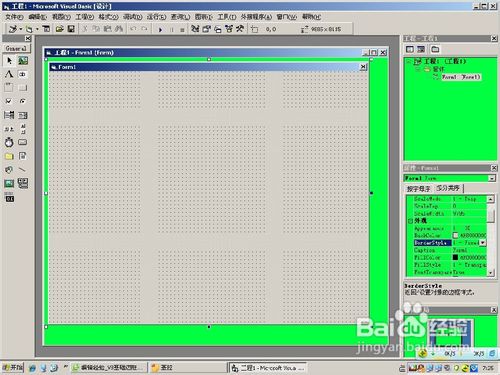Select the vertical scrollbar control tool

(23, 129)
